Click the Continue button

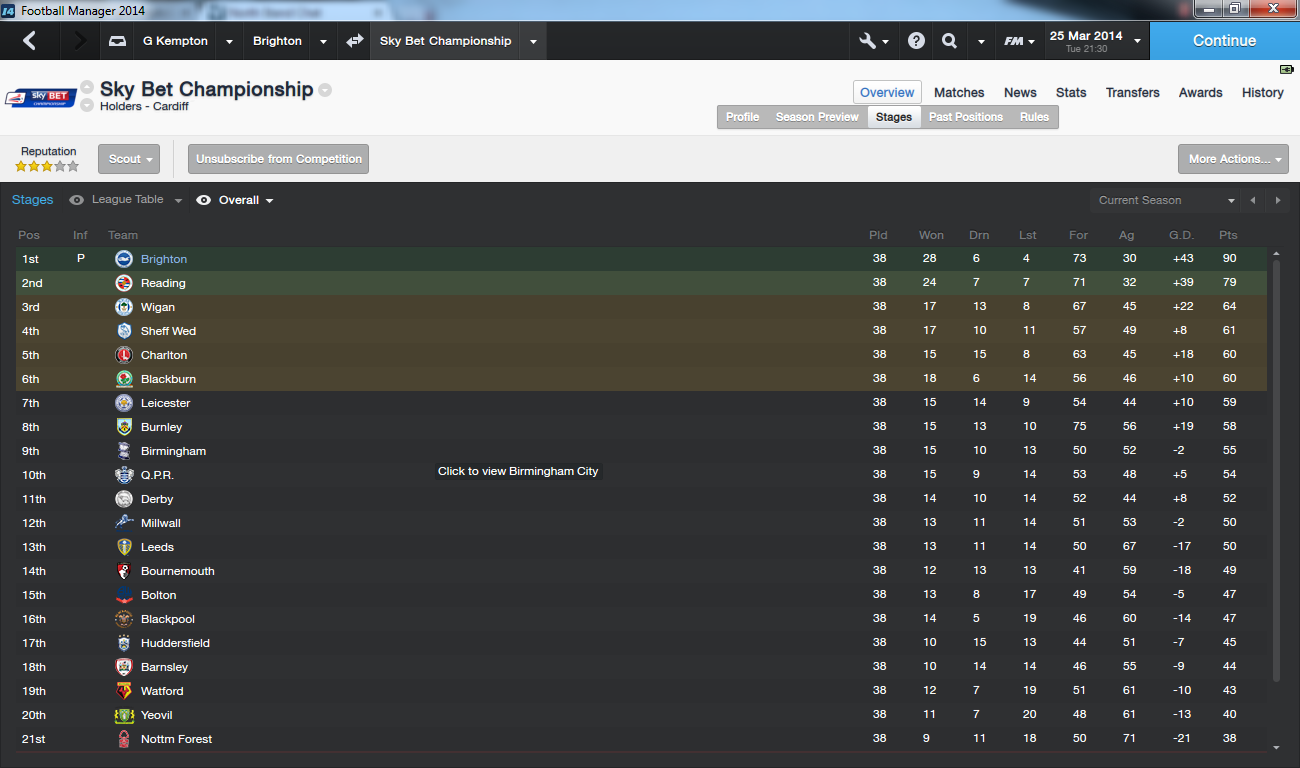(1224, 41)
